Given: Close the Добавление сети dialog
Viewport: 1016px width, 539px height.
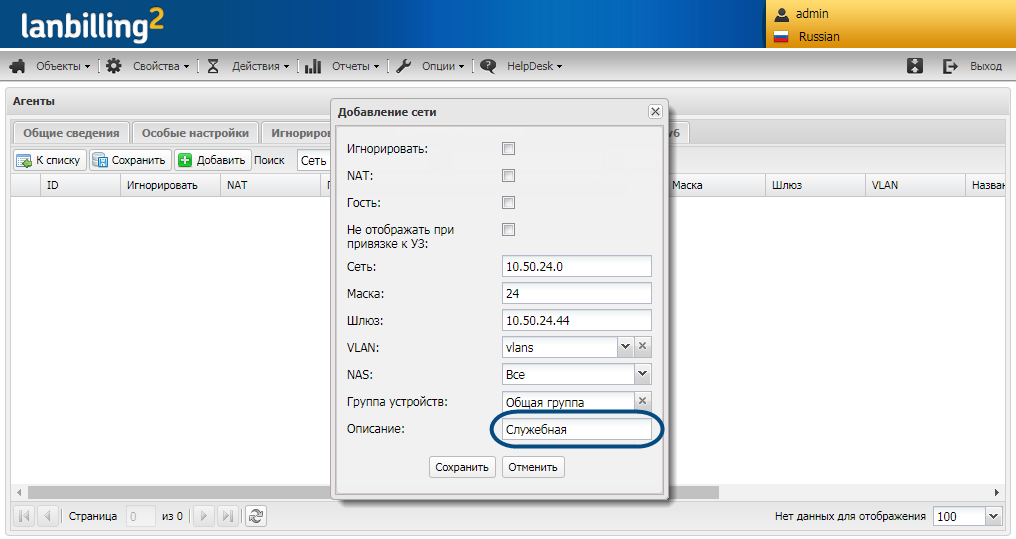Looking at the screenshot, I should coord(655,111).
